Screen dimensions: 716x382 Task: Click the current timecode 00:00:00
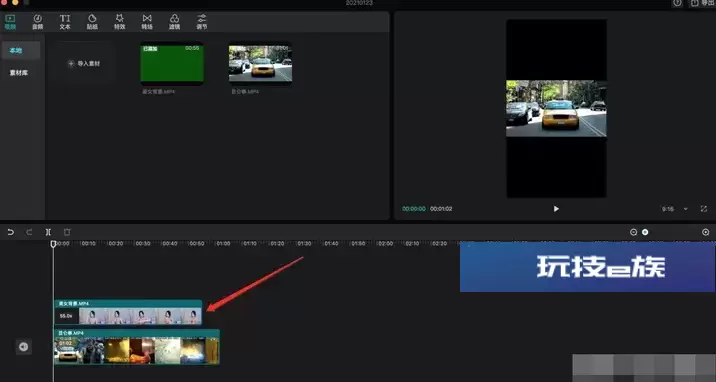coord(414,209)
